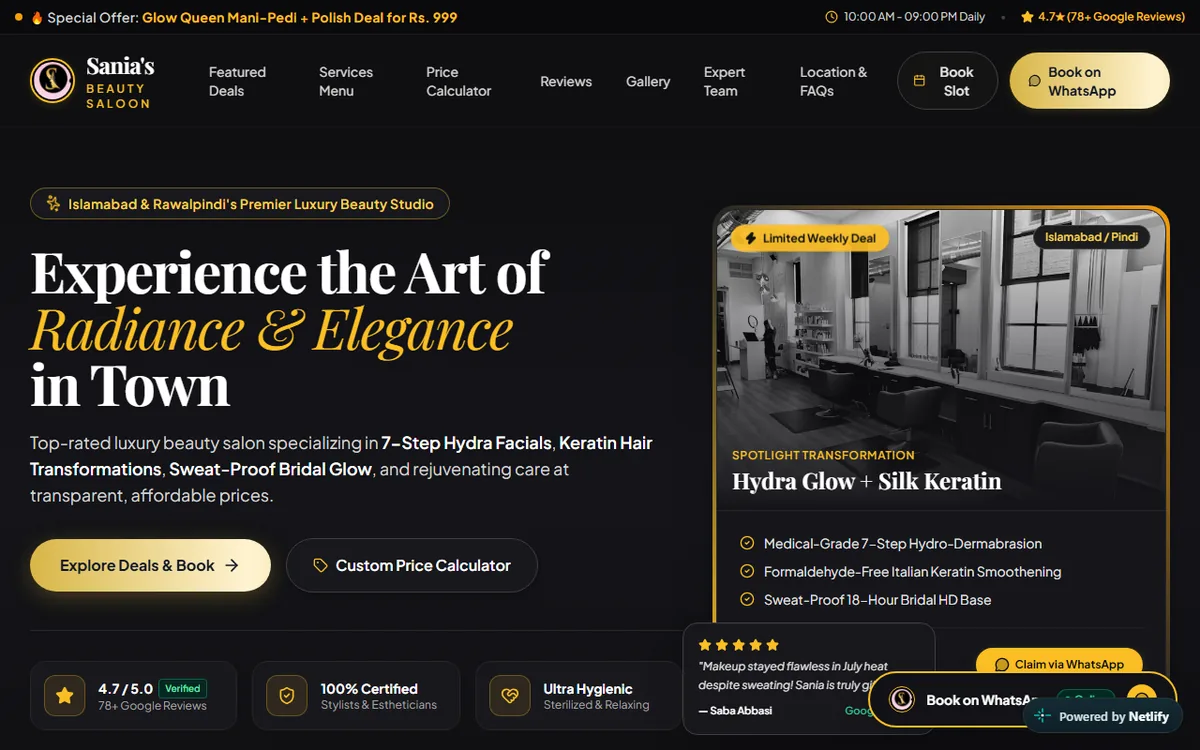Click the Hydra Glow + Silk Keratin heading
Screen dimensions: 1200x750
pos(866,481)
